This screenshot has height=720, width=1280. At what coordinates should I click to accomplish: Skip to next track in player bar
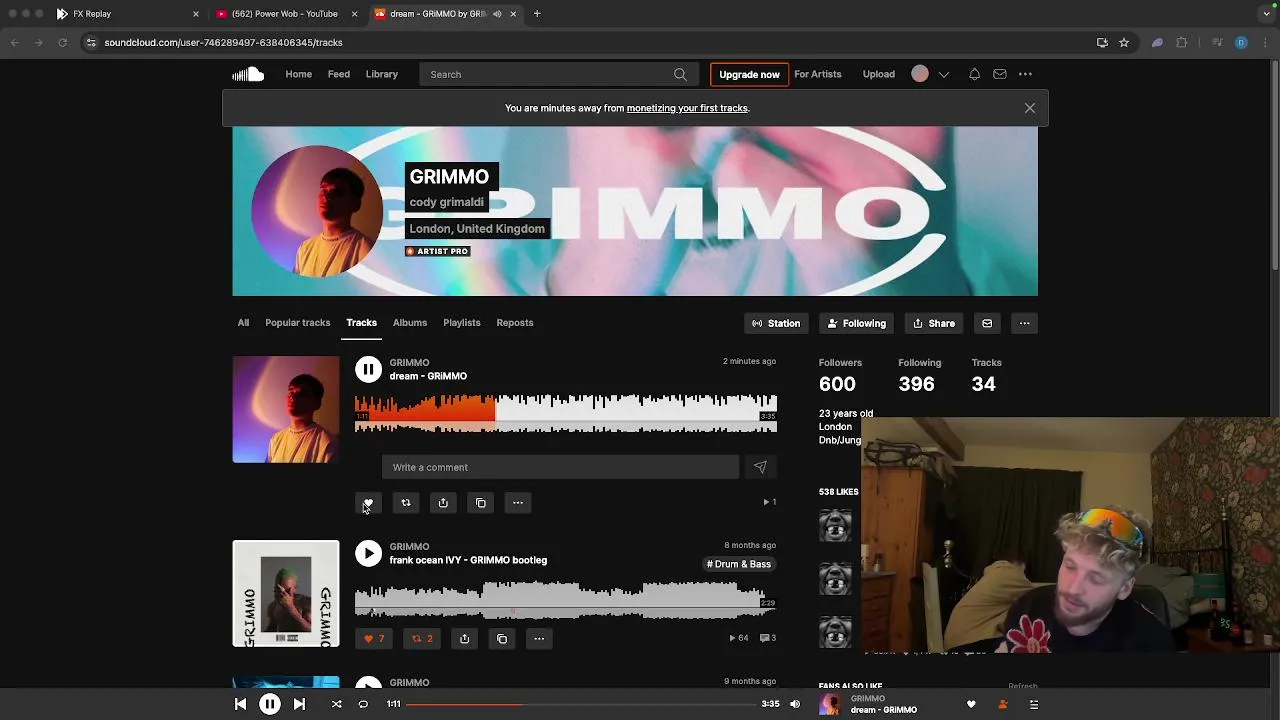point(298,704)
